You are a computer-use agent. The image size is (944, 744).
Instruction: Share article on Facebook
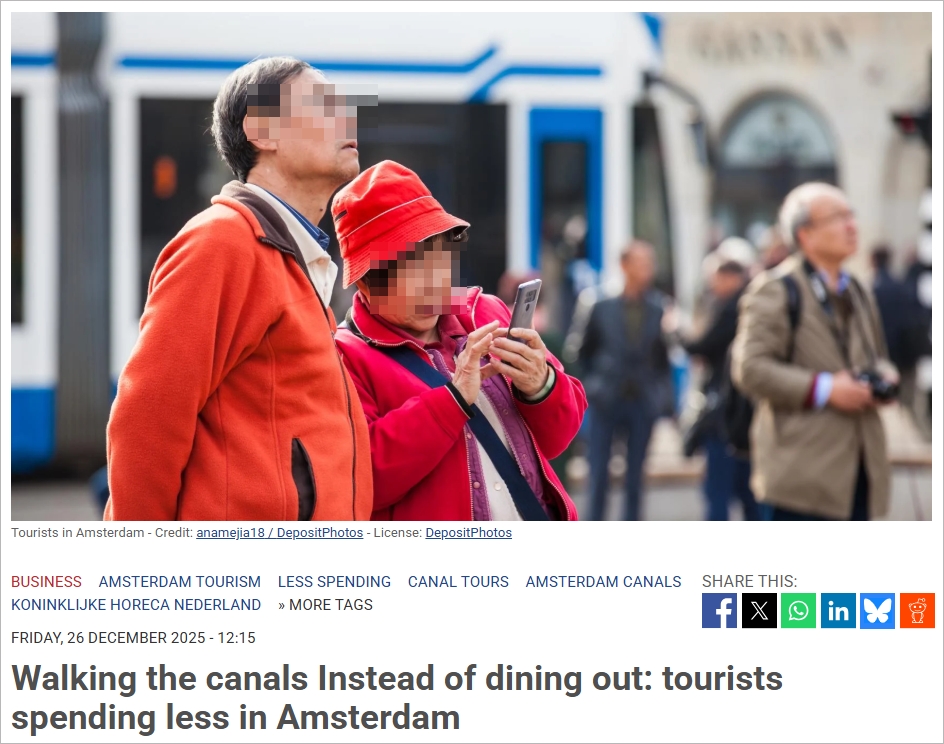(719, 610)
